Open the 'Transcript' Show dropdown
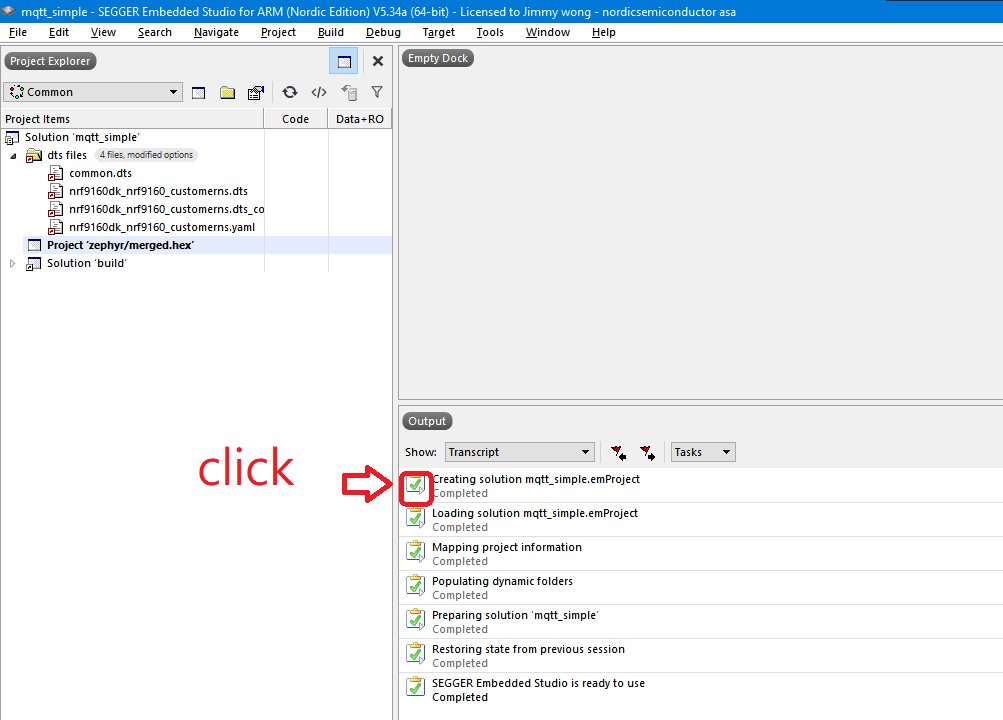Viewport: 1003px width, 720px height. tap(519, 452)
